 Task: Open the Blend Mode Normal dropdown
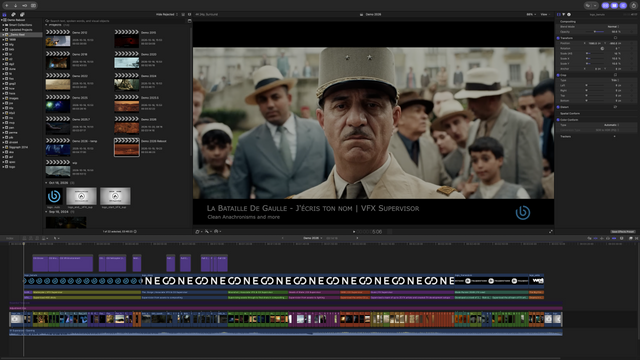pyautogui.click(x=613, y=27)
